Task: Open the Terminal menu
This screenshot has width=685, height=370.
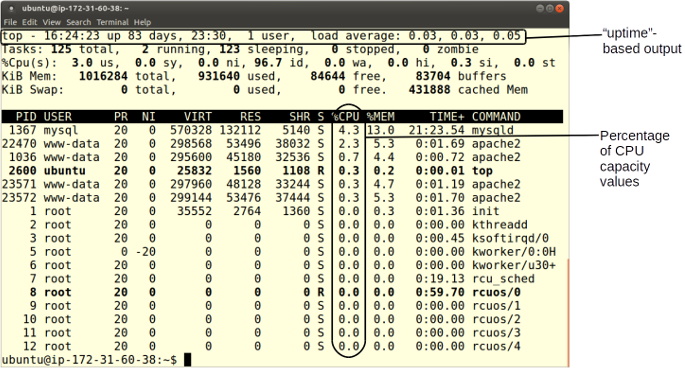Action: 113,22
